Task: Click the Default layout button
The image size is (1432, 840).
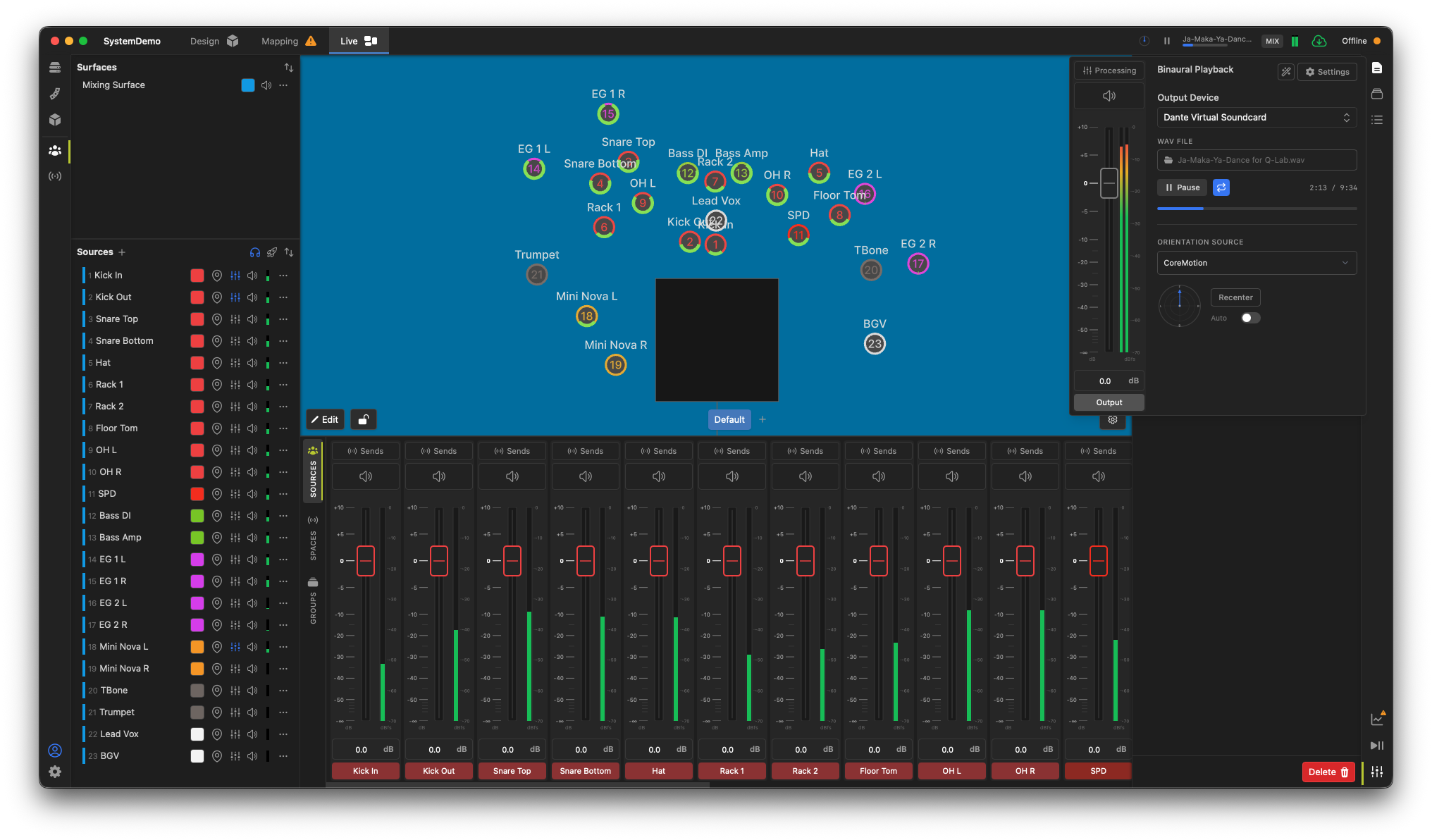Action: [729, 419]
